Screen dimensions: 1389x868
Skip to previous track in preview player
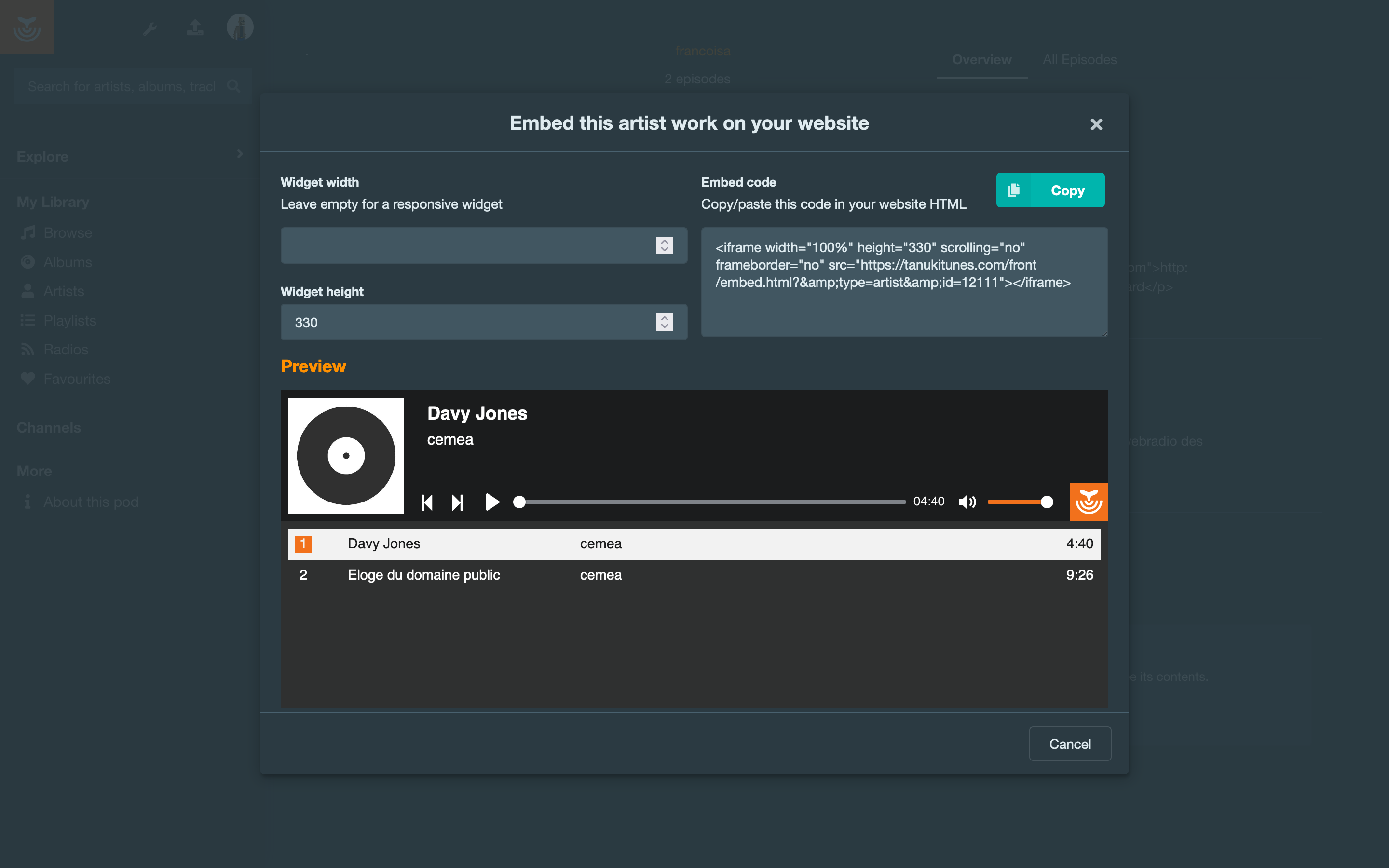(426, 502)
